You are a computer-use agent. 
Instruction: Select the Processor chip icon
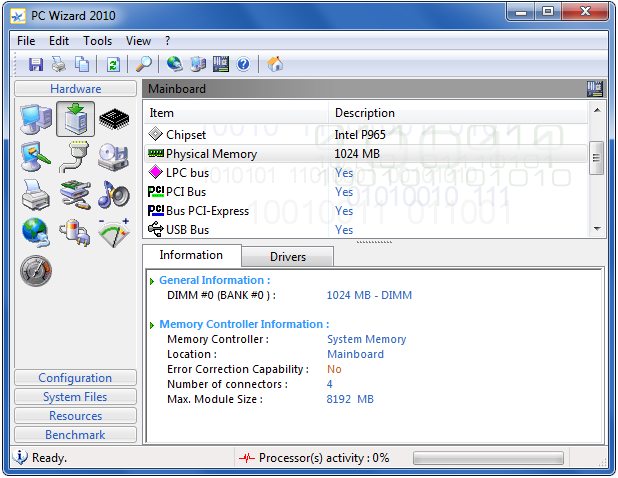pyautogui.click(x=114, y=119)
